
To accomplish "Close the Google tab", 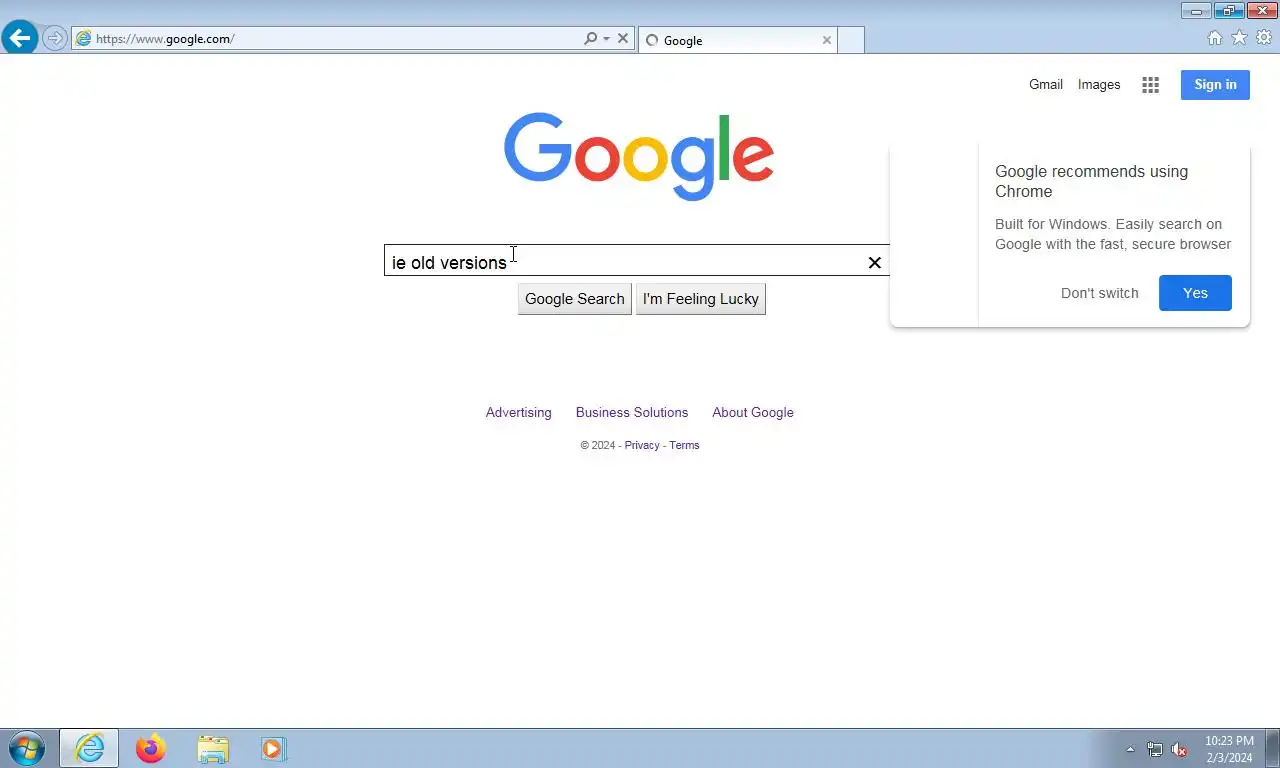I will coord(827,40).
